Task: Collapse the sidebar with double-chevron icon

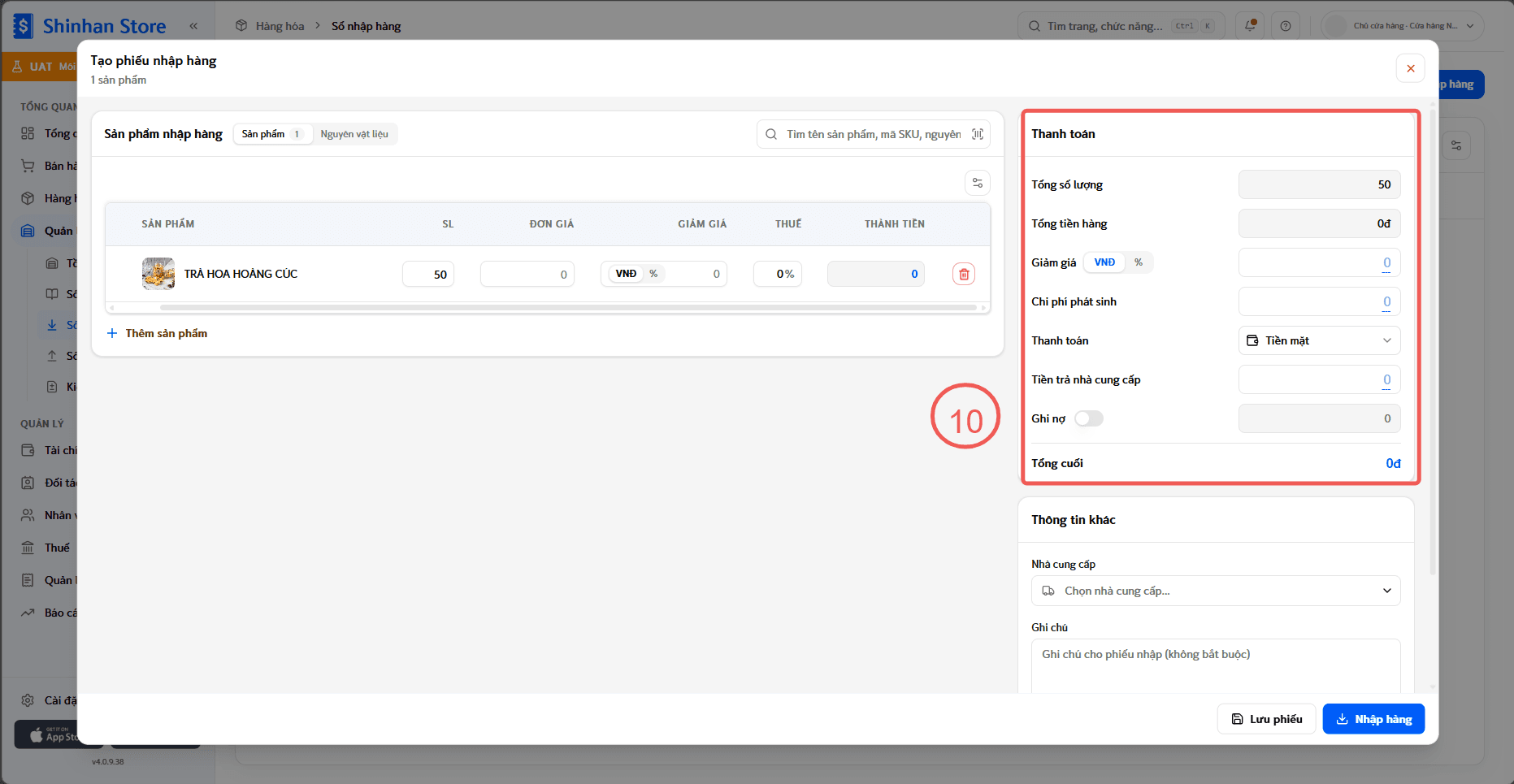Action: click(193, 26)
